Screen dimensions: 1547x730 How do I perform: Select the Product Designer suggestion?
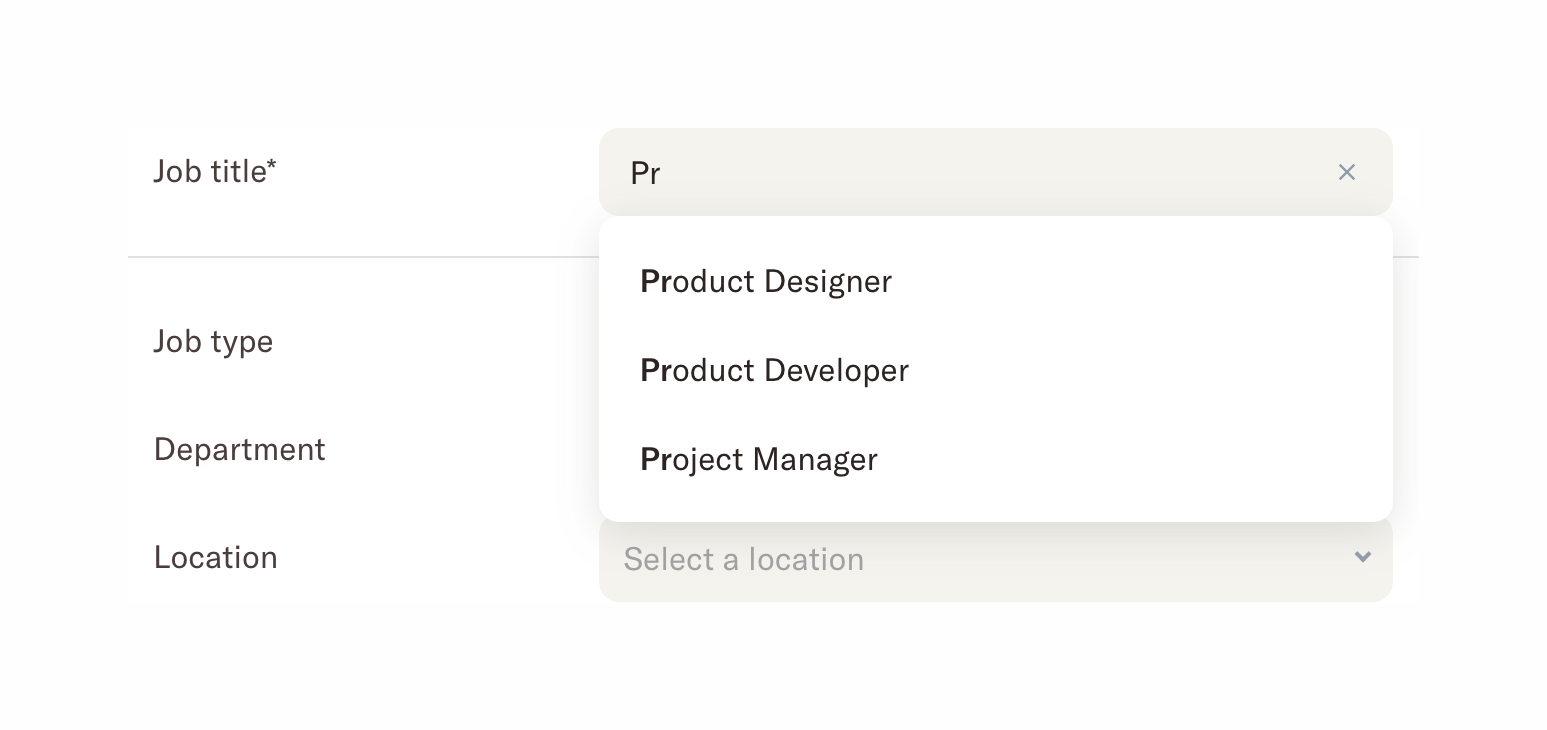766,282
